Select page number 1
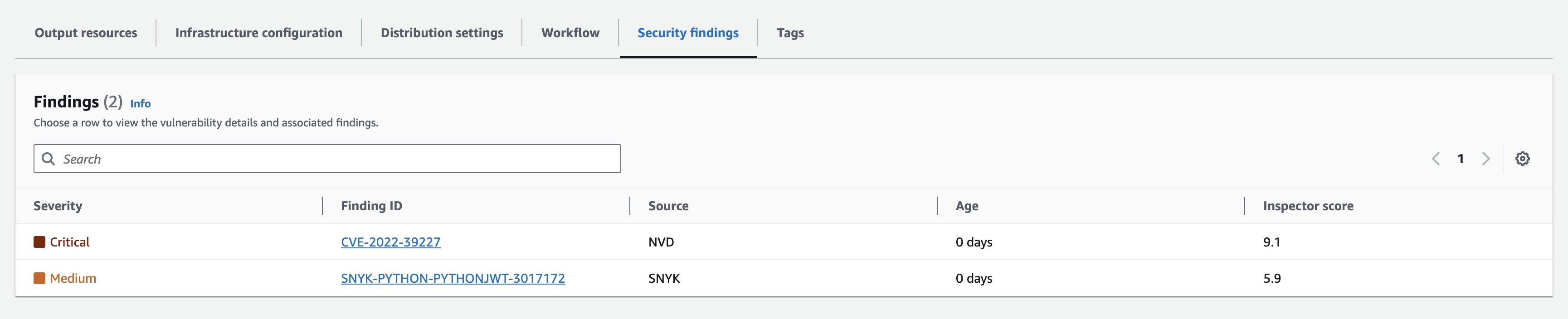Screen dimensions: 1568x319 1461,158
